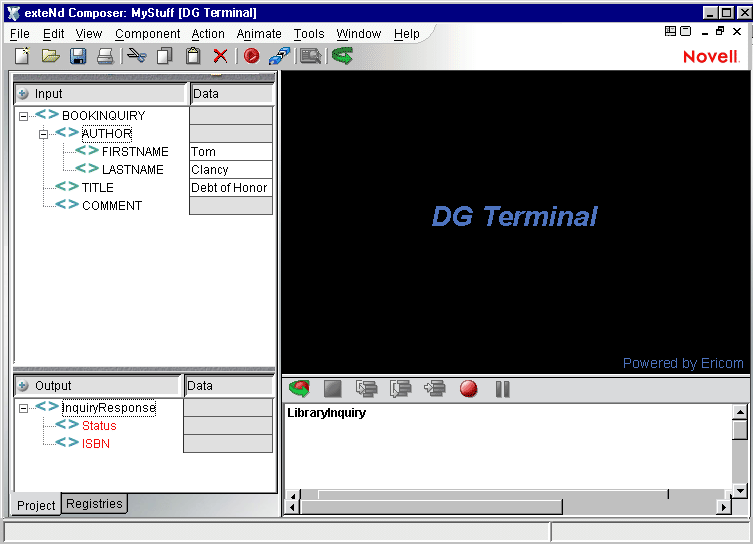Image resolution: width=753 pixels, height=544 pixels.
Task: Open the Animate menu
Action: (x=259, y=34)
